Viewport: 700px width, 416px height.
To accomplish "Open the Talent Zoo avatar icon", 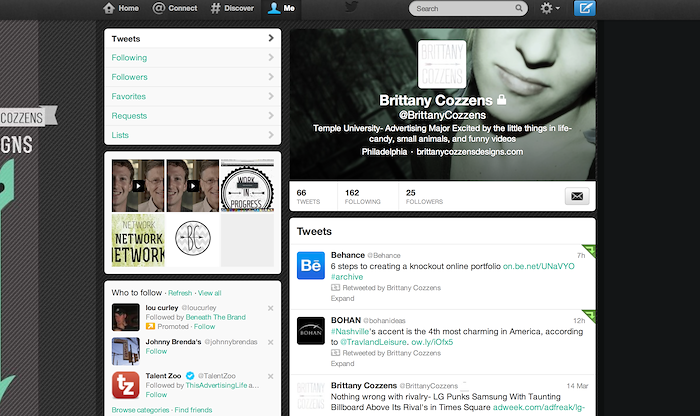I will click(125, 385).
